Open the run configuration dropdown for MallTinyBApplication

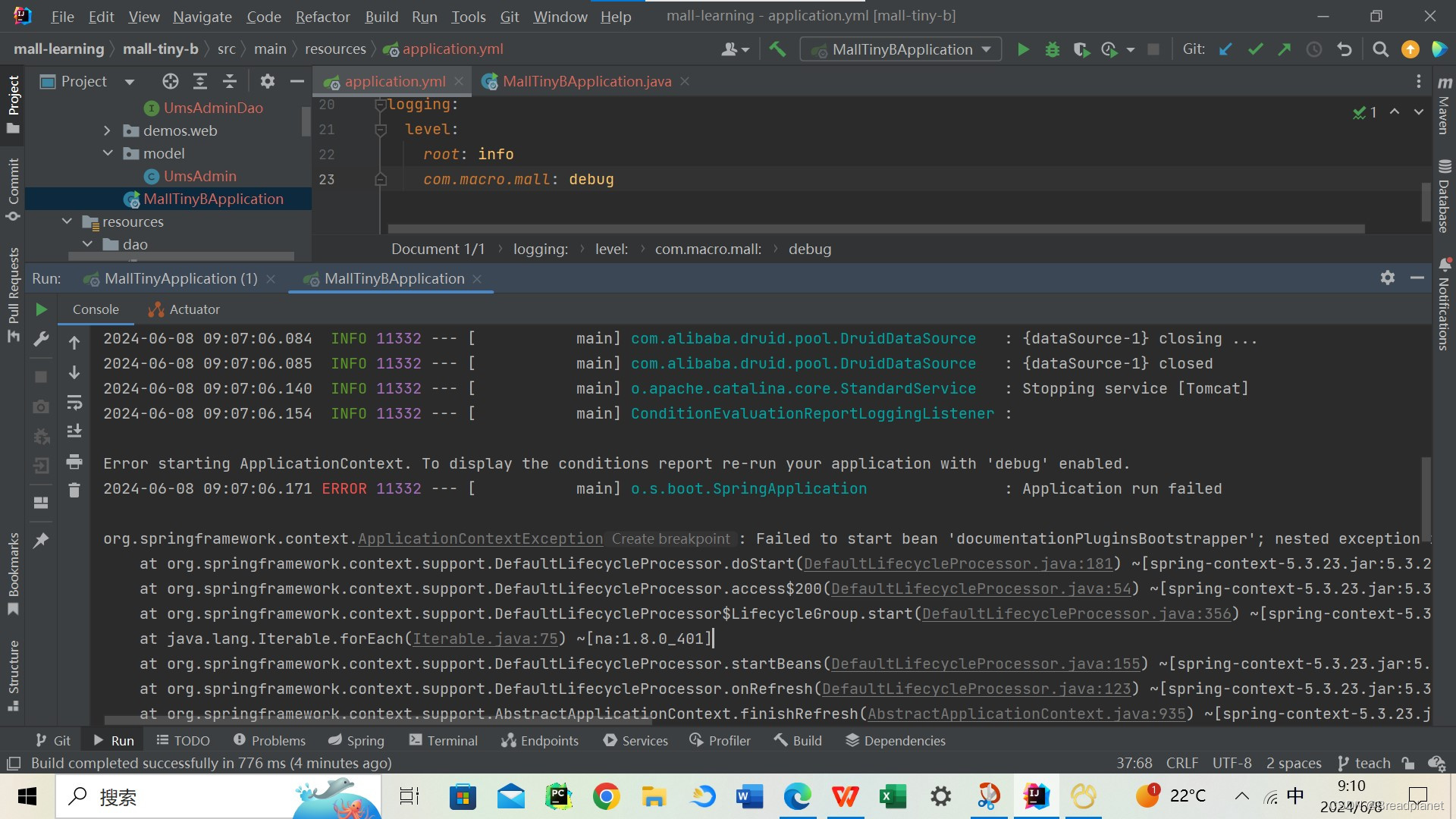pyautogui.click(x=984, y=49)
